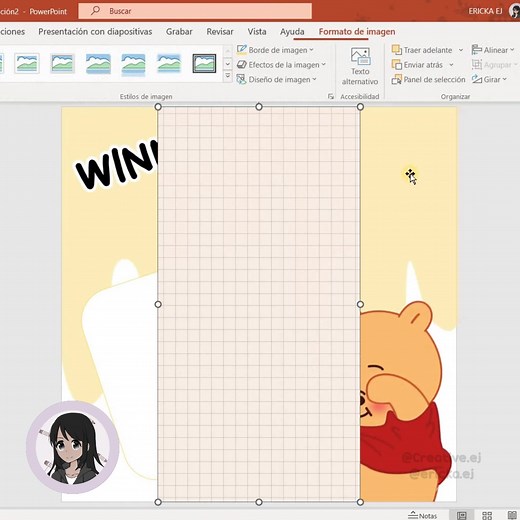Click the Efectos de la imagen icon
The height and width of the screenshot is (520, 520).
(241, 65)
